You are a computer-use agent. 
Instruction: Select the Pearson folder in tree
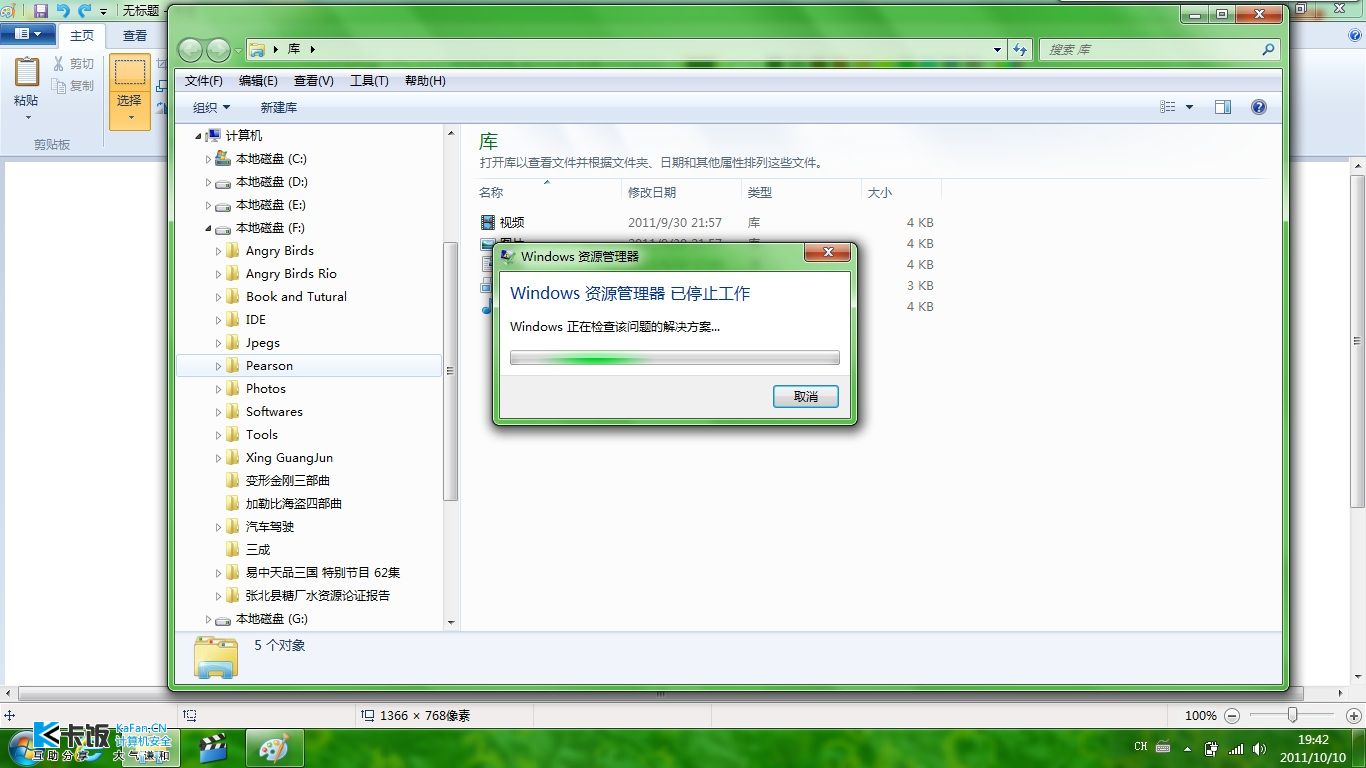tap(269, 366)
